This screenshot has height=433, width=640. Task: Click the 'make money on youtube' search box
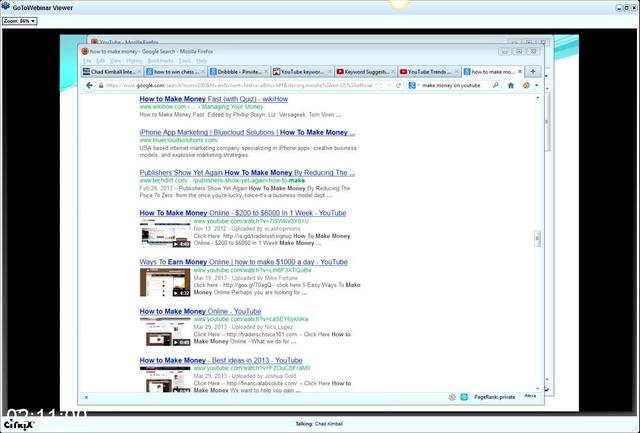coord(451,85)
